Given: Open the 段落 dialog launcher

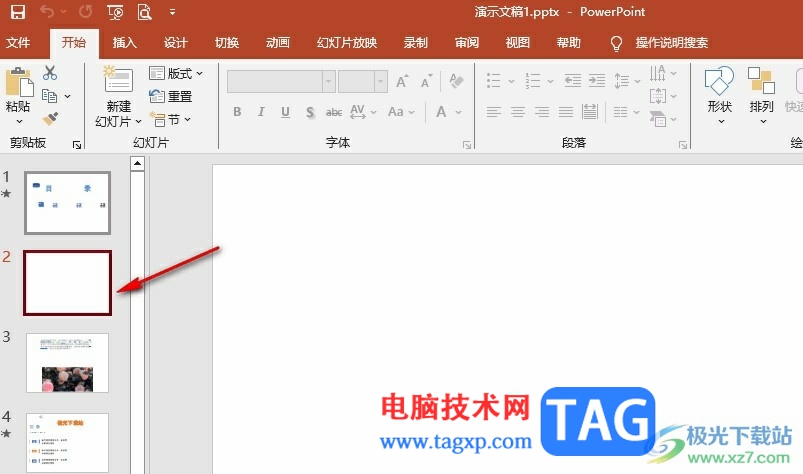Looking at the screenshot, I should (683, 145).
